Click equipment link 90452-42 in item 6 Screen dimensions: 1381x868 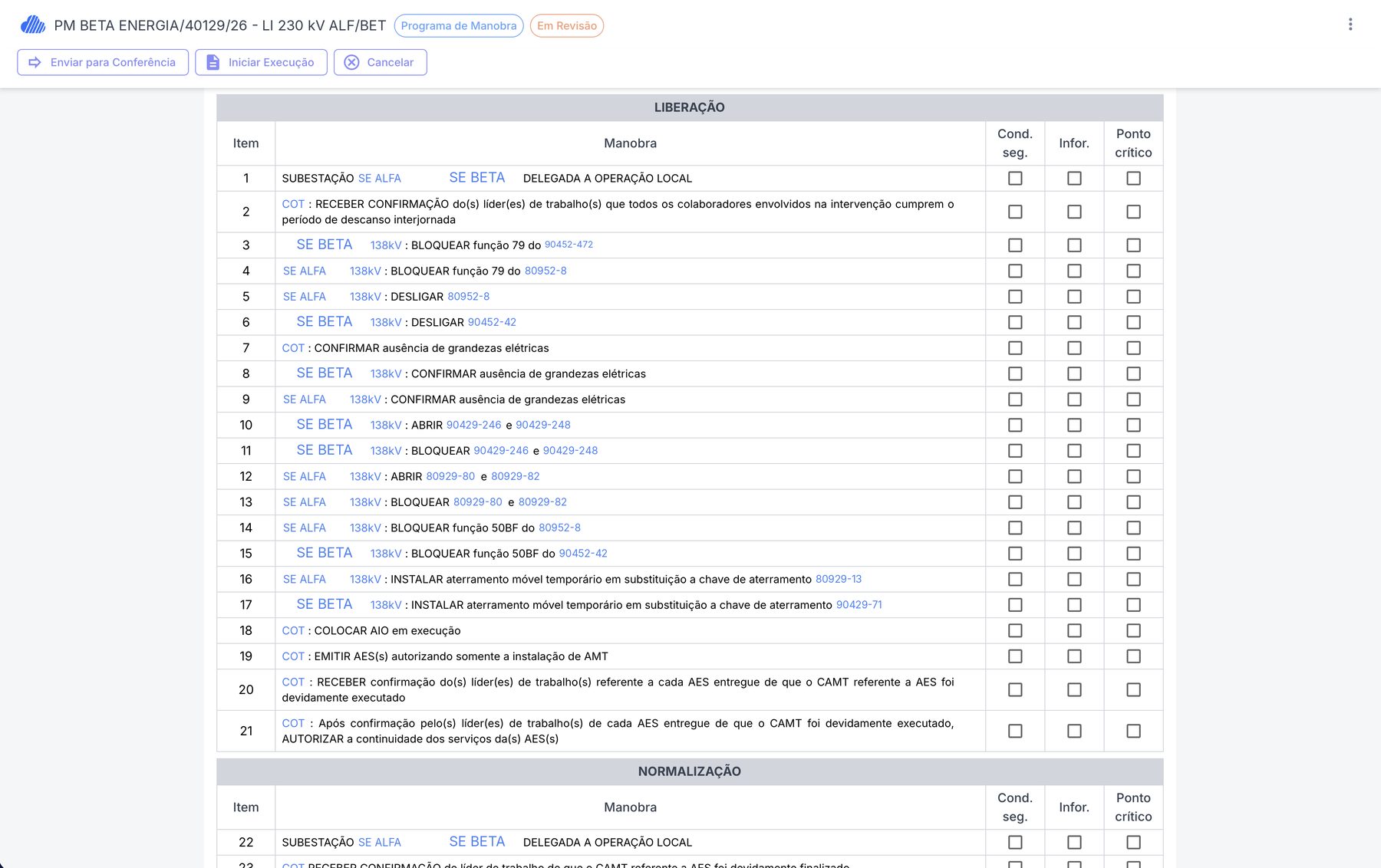click(x=492, y=322)
